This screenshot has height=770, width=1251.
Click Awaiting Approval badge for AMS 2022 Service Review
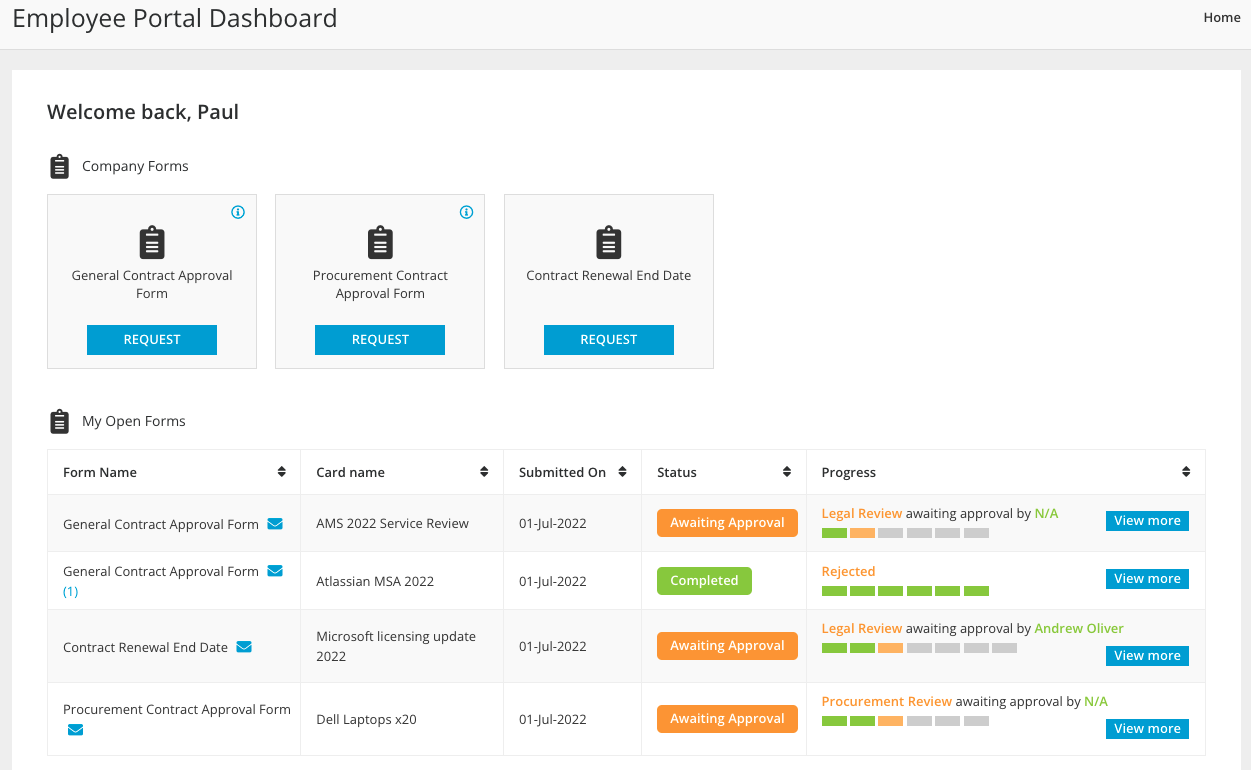tap(727, 523)
